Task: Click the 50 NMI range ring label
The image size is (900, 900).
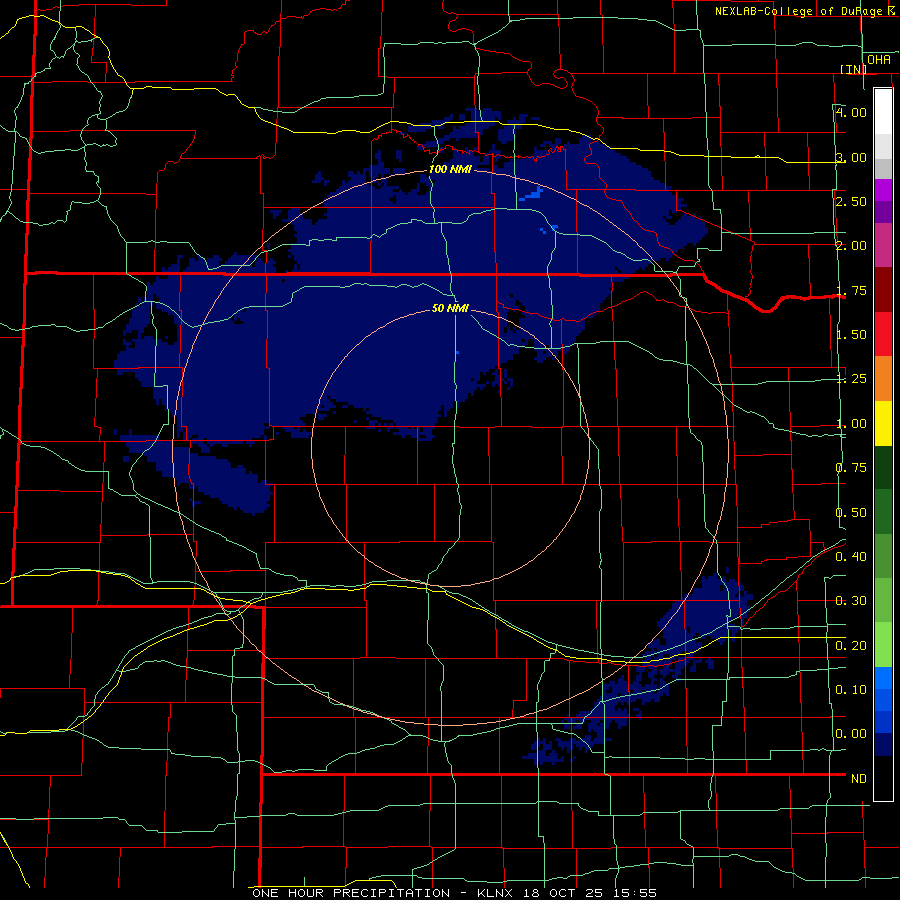Action: tap(450, 308)
